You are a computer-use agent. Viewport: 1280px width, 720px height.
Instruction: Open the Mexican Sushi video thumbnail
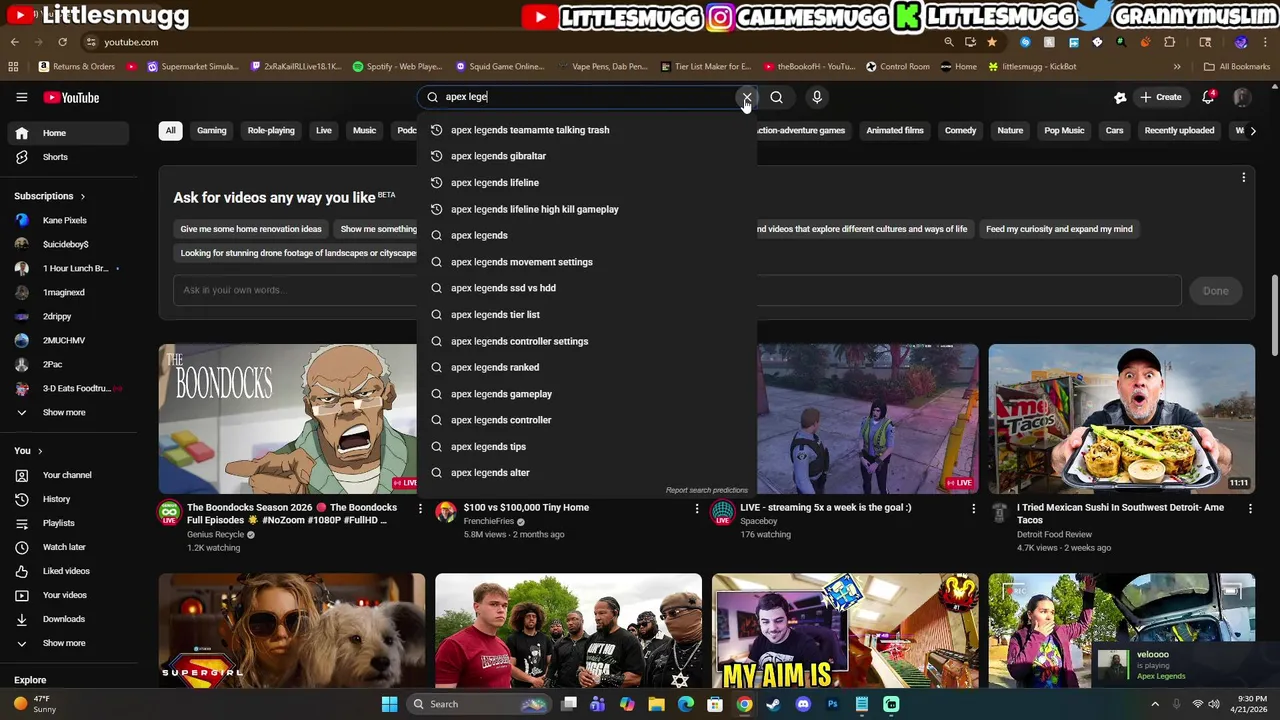(x=1121, y=419)
